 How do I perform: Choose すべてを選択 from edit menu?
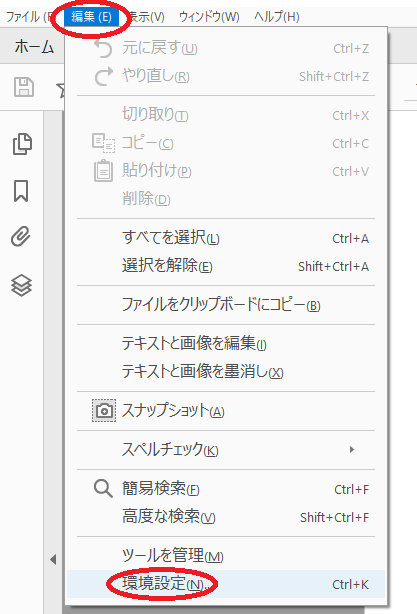click(x=226, y=238)
